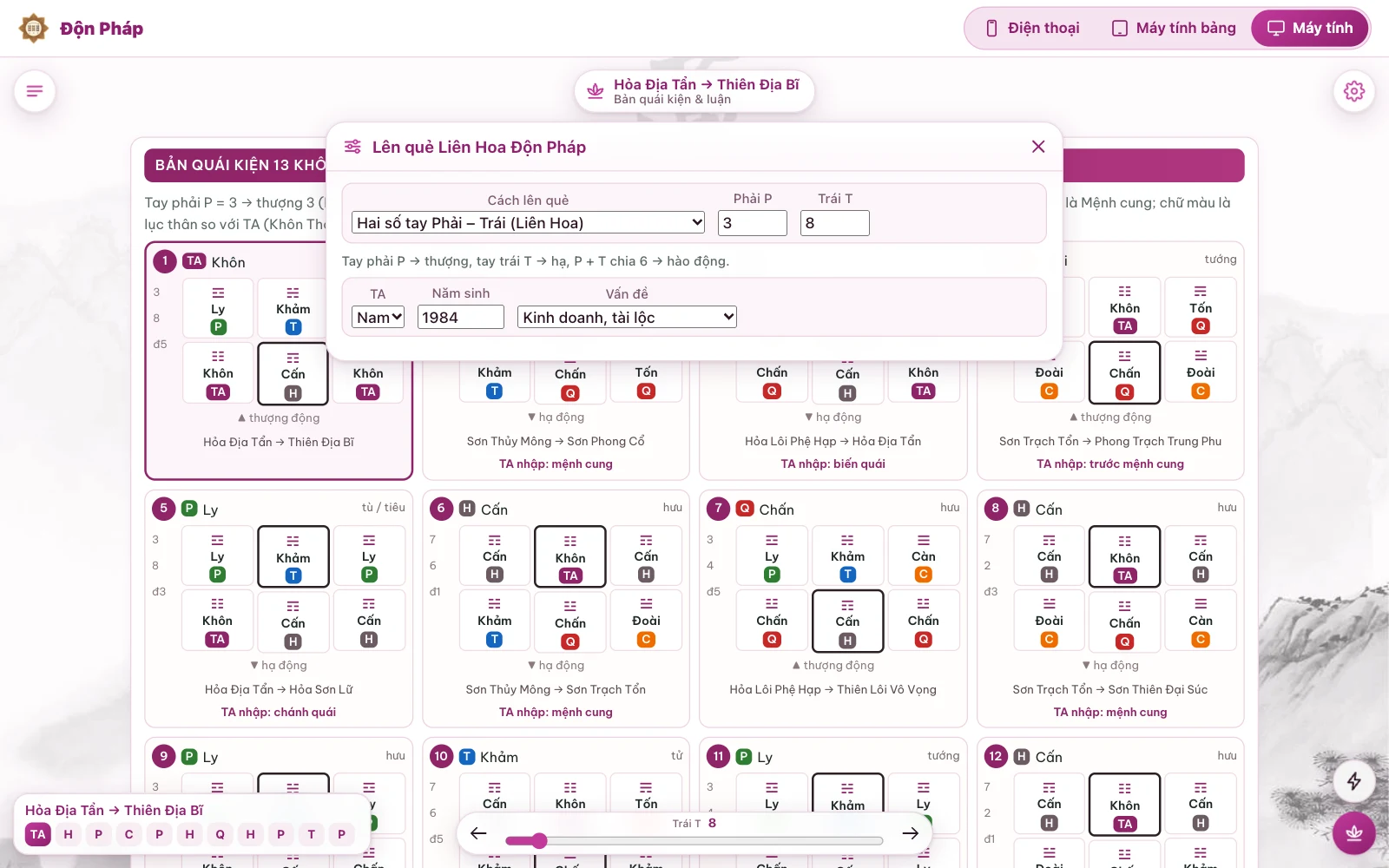
Task: Click 'Sơn Trạch Tổn → Sơn Thiên Đại Súc' text
Action: [x=1110, y=689]
